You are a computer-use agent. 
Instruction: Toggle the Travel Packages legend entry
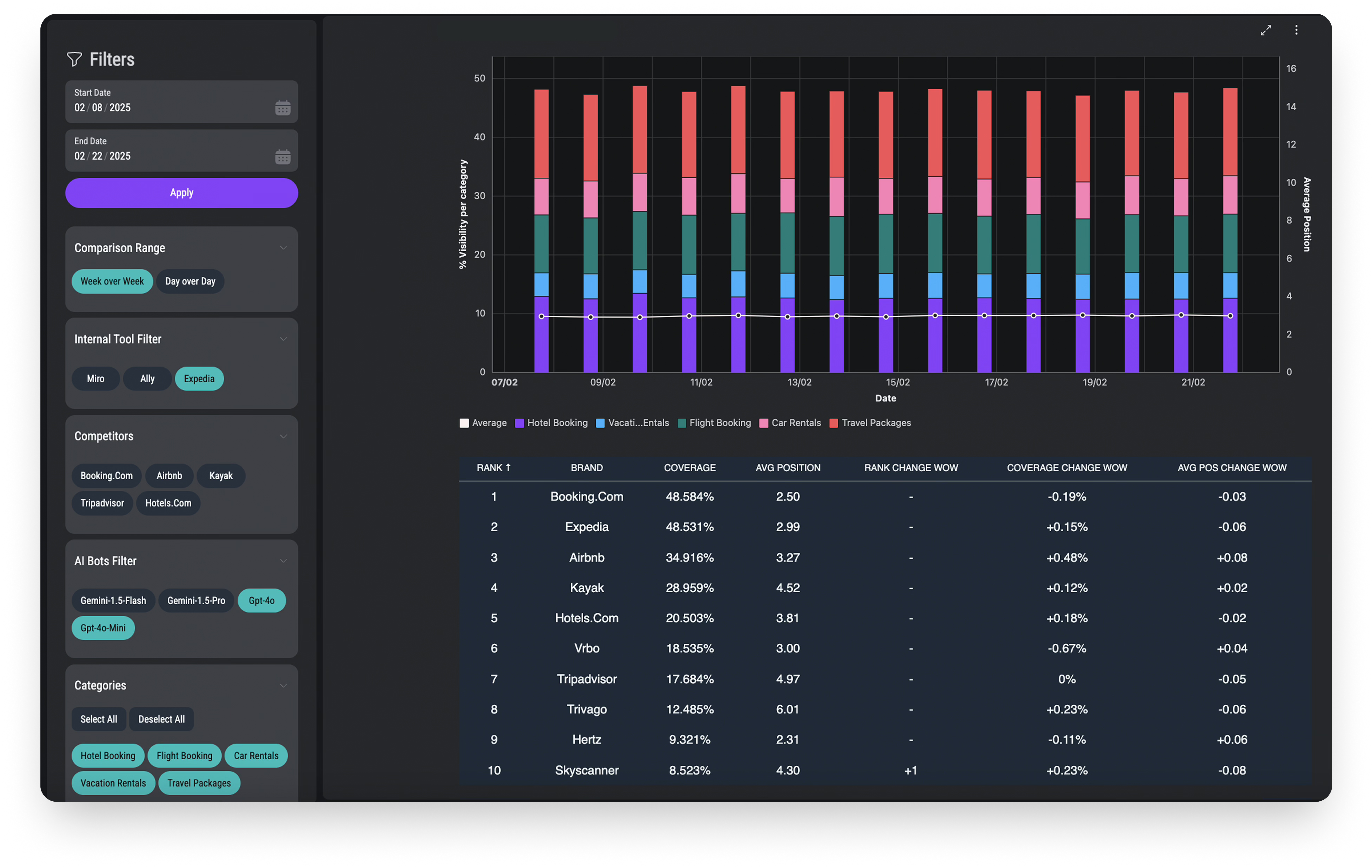pyautogui.click(x=870, y=423)
